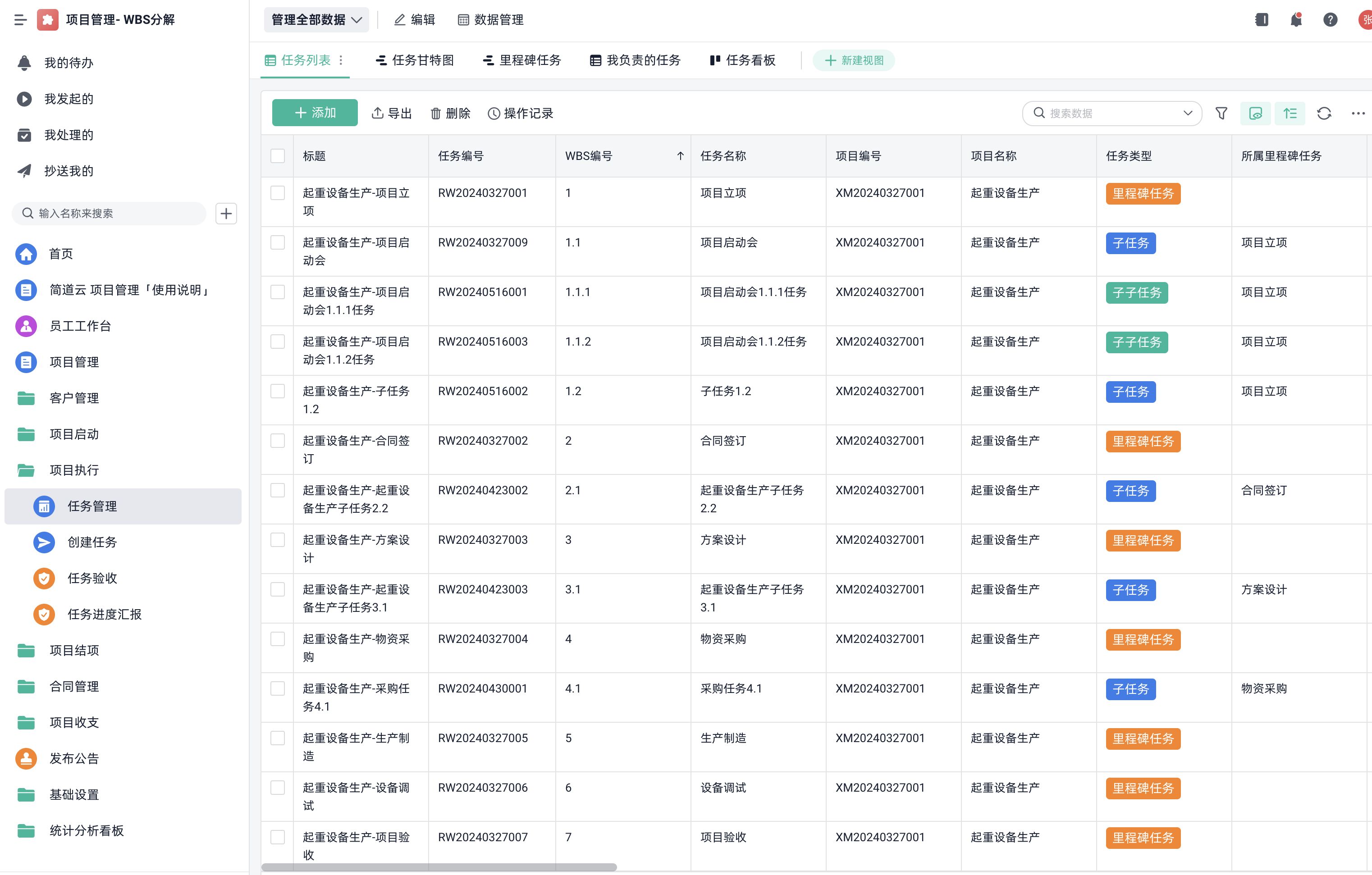Click the 新建视图 button
1372x875 pixels.
click(854, 60)
